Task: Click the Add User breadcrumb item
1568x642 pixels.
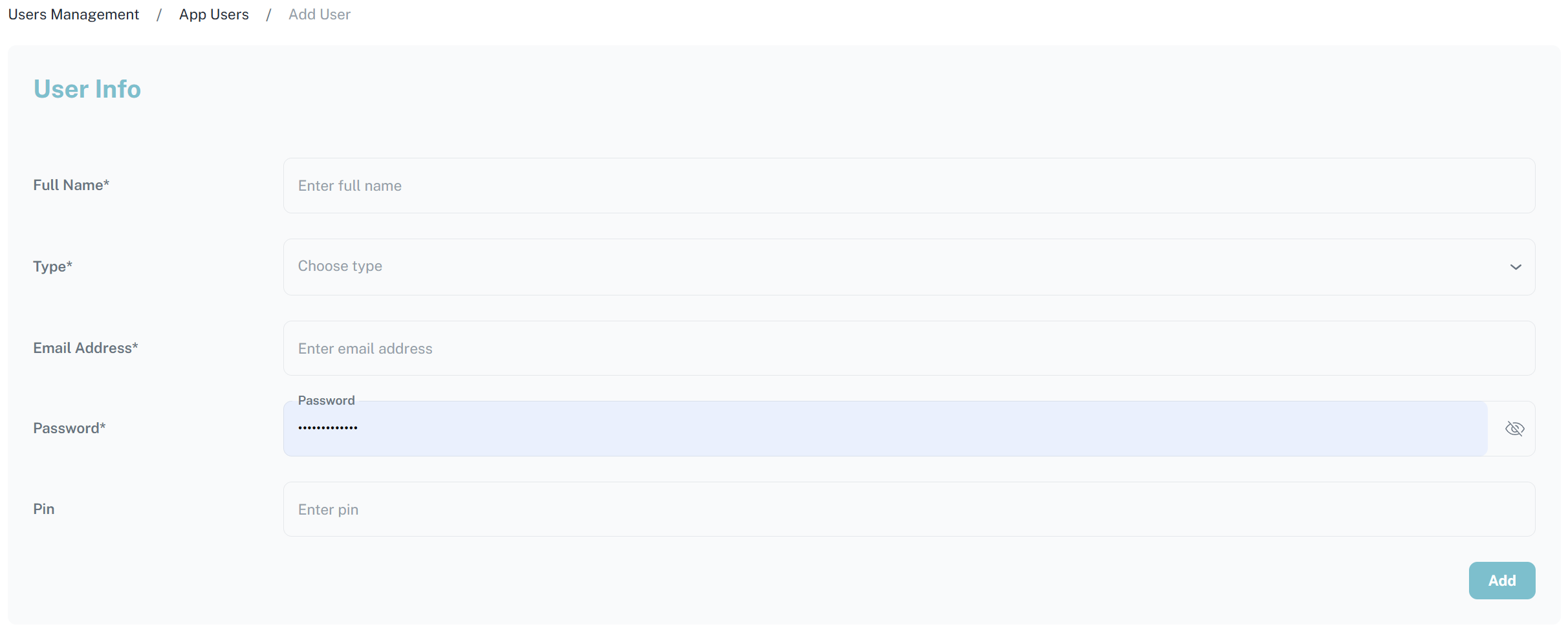Action: point(320,14)
